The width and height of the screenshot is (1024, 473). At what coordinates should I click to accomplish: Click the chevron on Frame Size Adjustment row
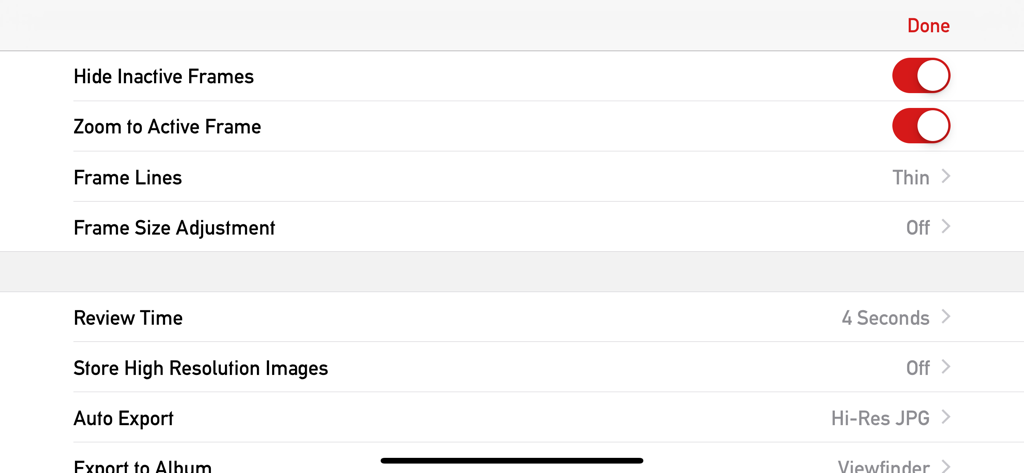point(946,227)
